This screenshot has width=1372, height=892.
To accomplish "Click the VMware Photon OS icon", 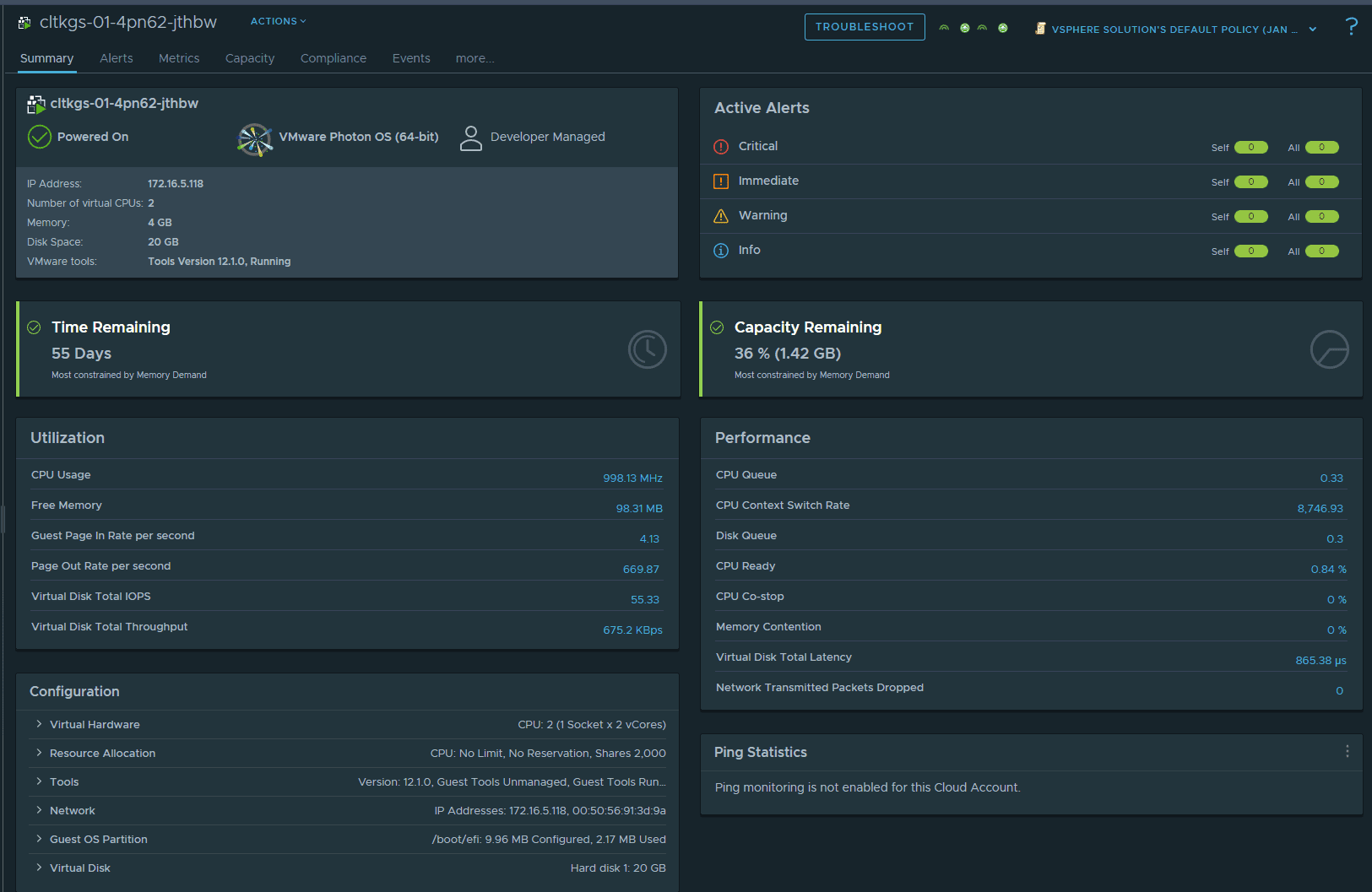I will (255, 139).
